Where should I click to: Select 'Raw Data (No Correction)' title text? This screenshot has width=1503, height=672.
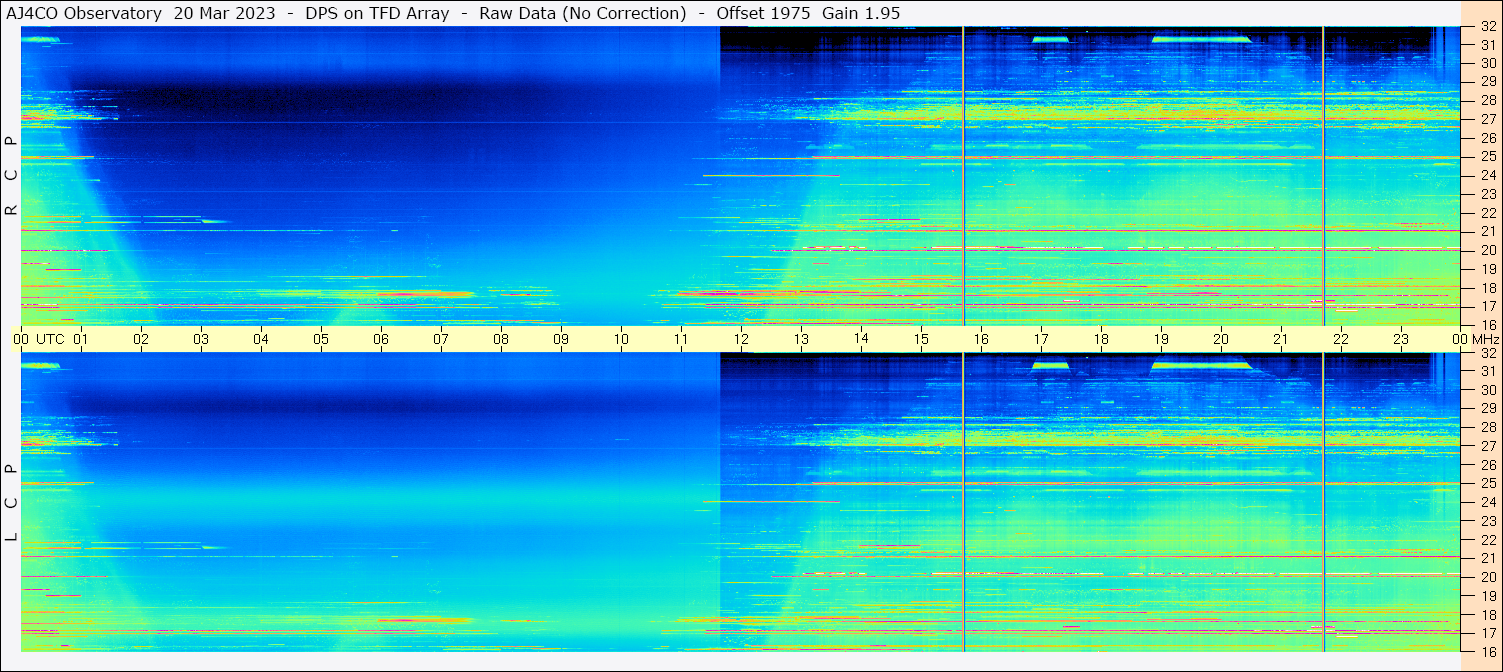pos(582,13)
